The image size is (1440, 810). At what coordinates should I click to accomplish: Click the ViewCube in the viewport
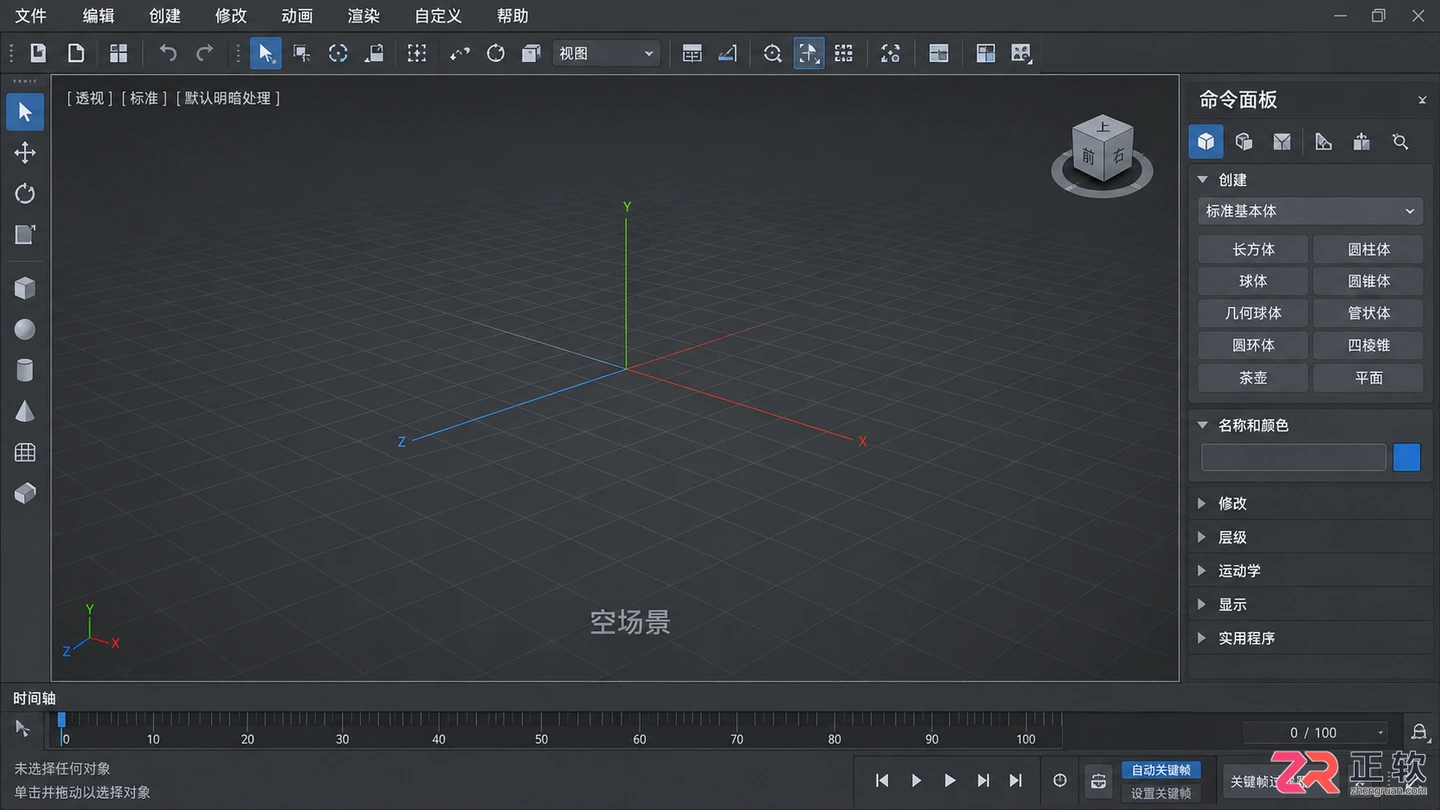point(1102,150)
